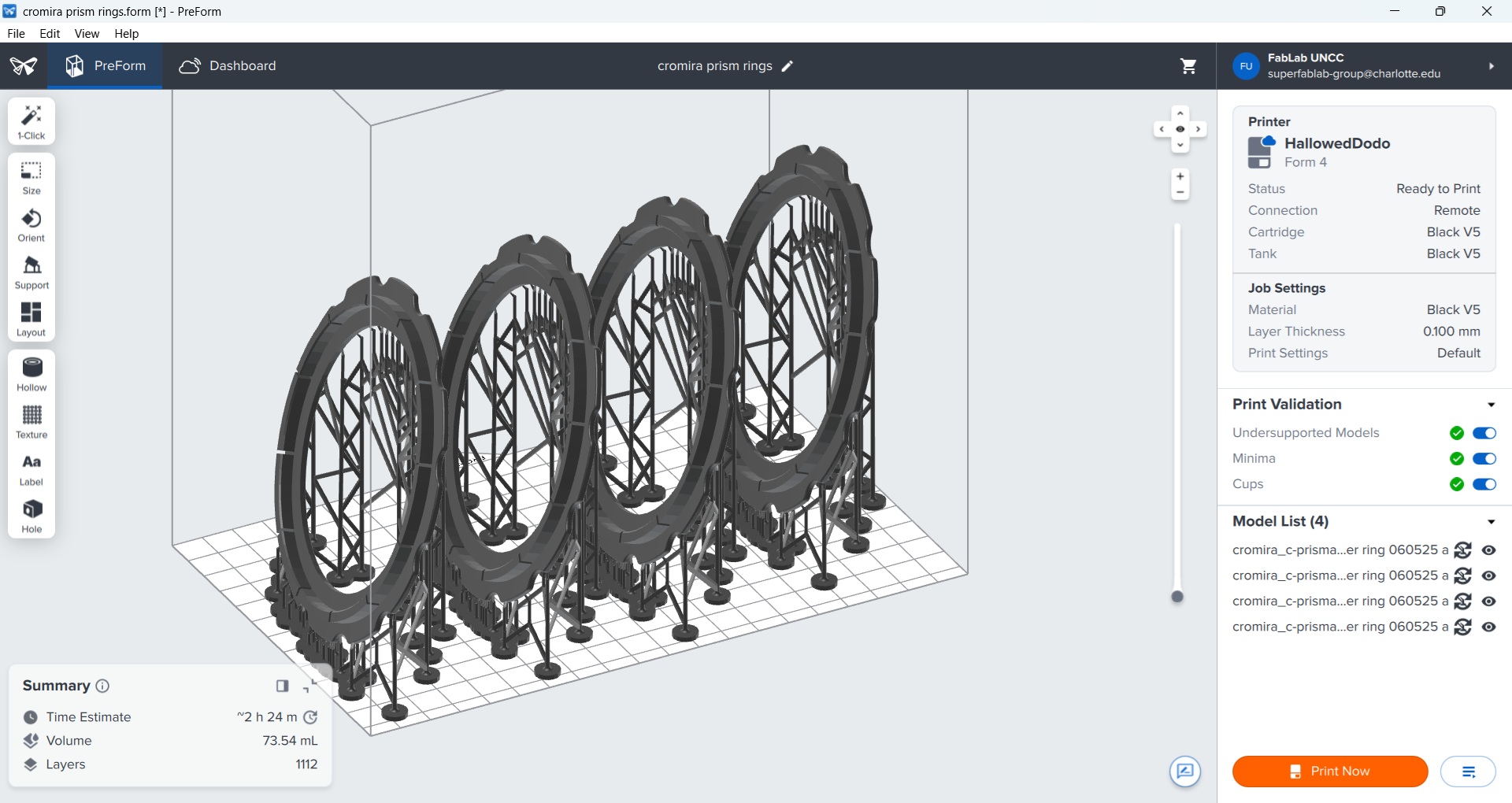
Task: Click the layer slicer slider handle
Action: coord(1178,597)
